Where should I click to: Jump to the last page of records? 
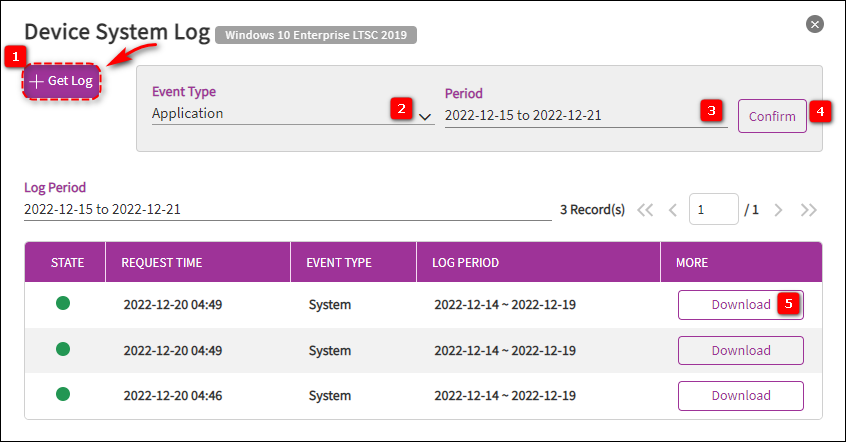tap(808, 210)
